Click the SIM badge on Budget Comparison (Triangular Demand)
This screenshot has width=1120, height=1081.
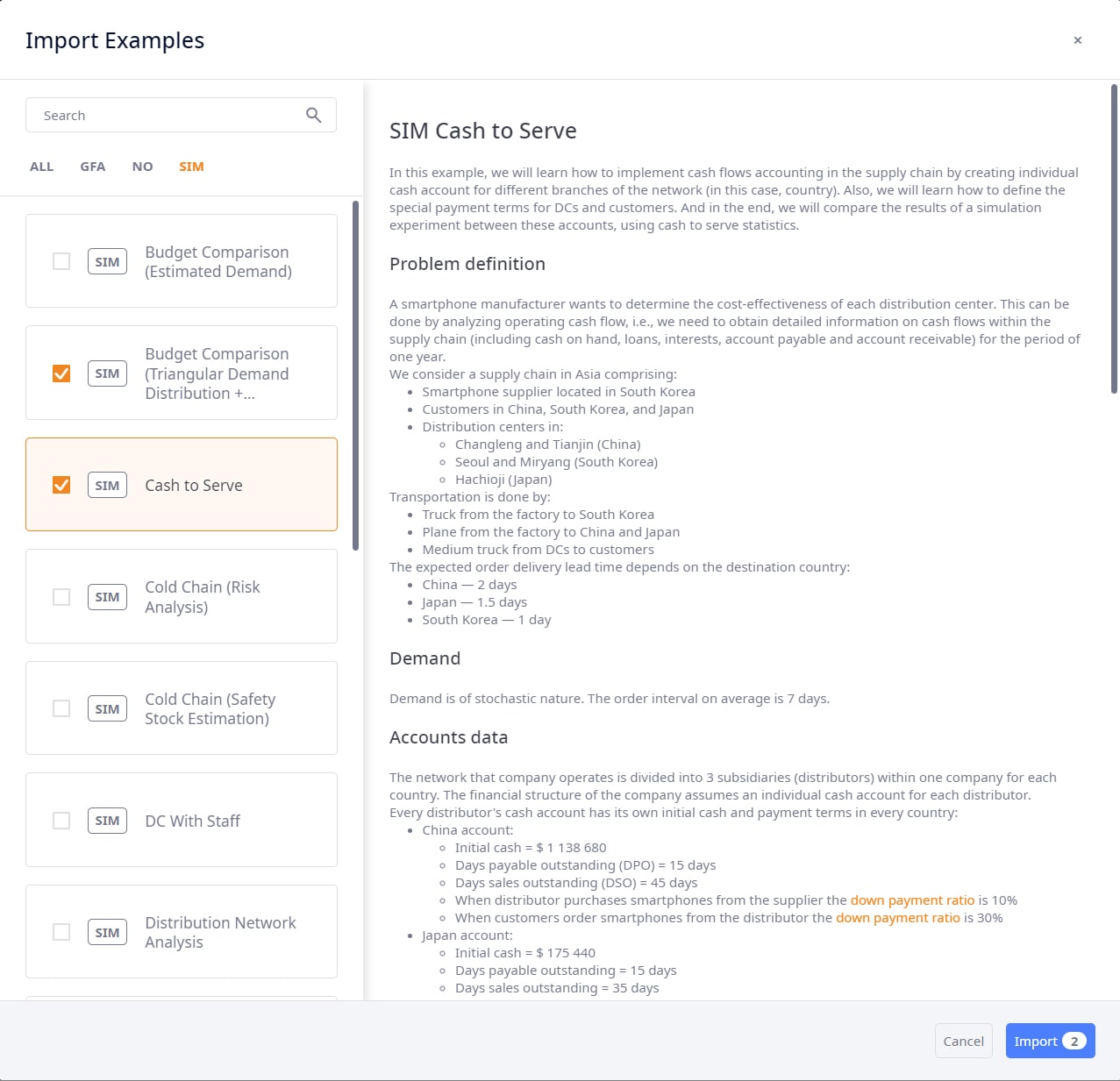107,373
